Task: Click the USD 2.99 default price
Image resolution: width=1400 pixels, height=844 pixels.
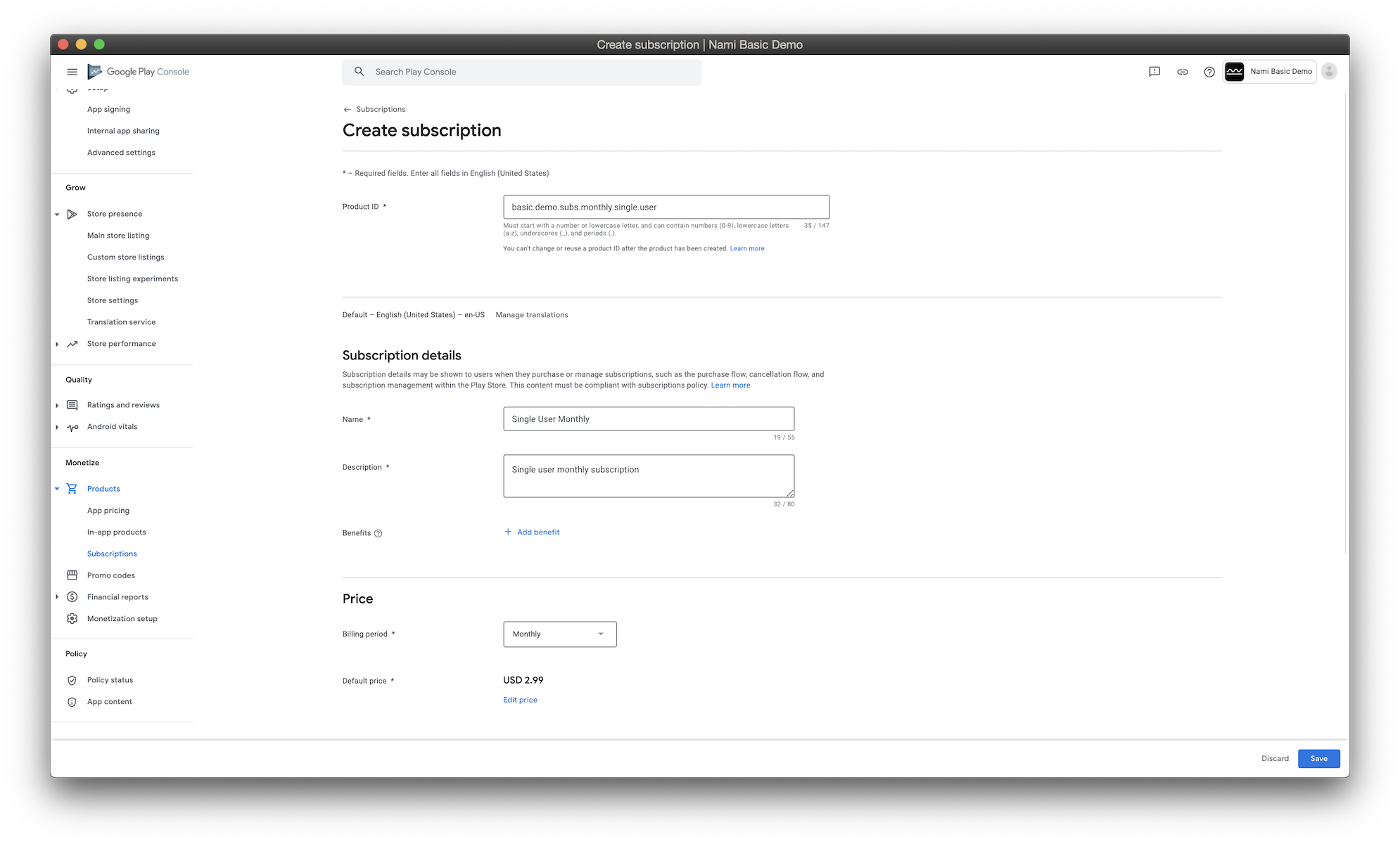Action: coord(523,680)
